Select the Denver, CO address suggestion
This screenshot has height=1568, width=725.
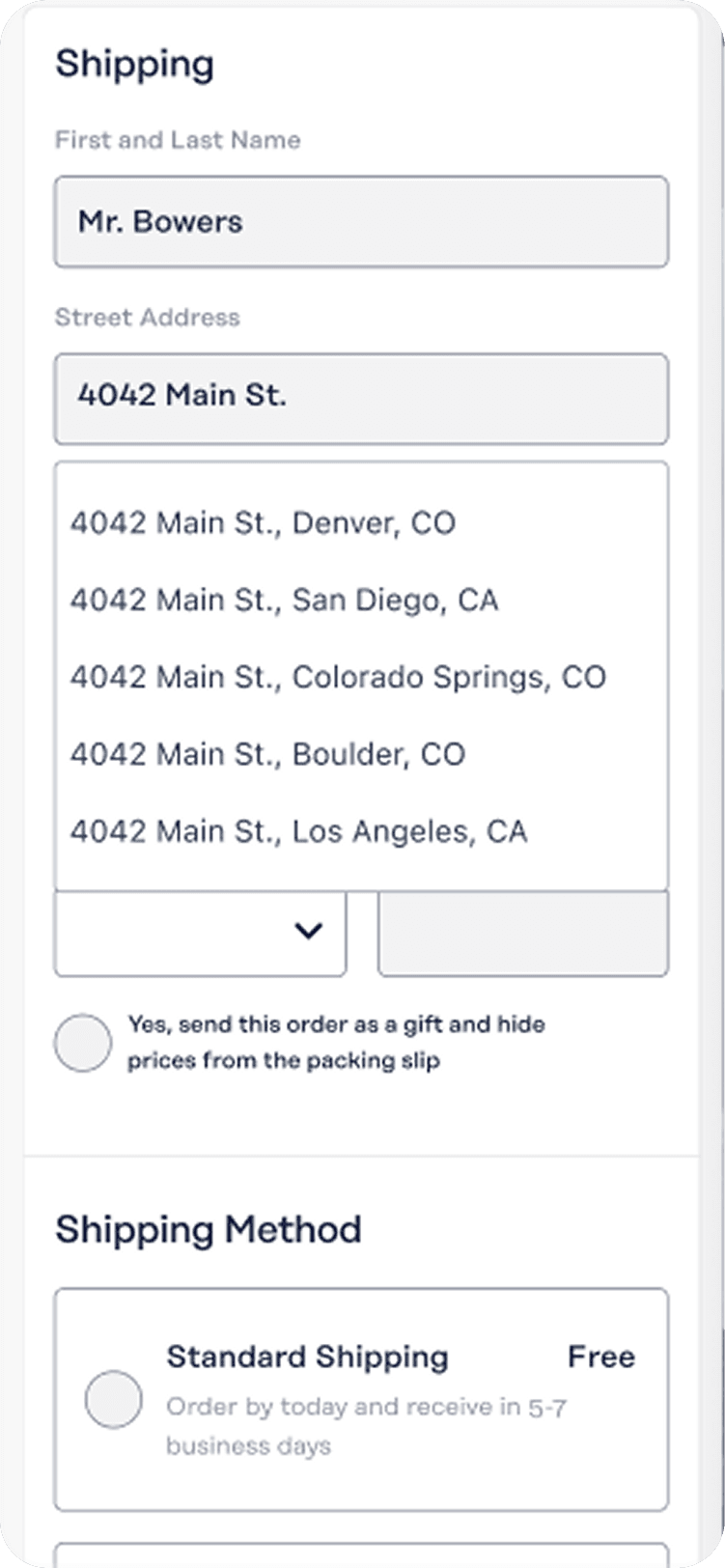[263, 523]
